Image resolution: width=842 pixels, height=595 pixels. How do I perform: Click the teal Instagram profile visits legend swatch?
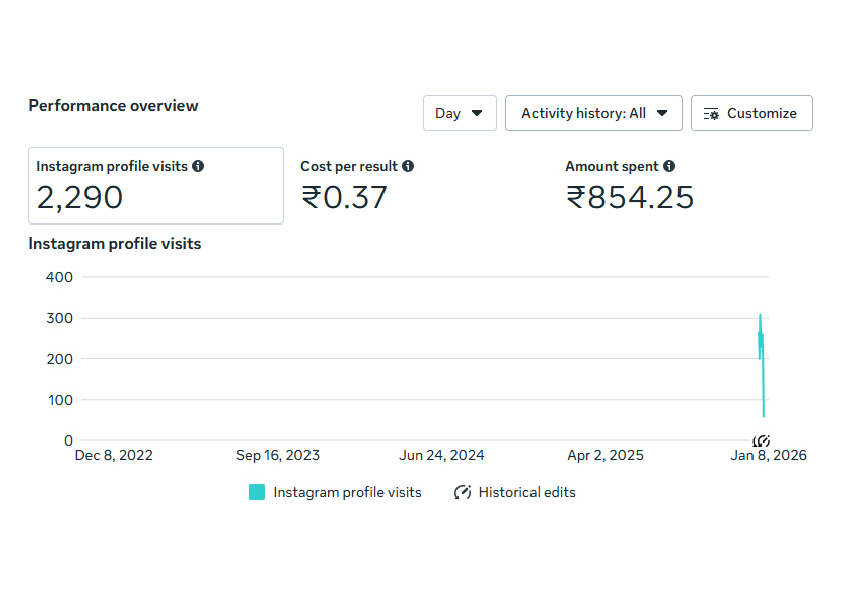(257, 492)
